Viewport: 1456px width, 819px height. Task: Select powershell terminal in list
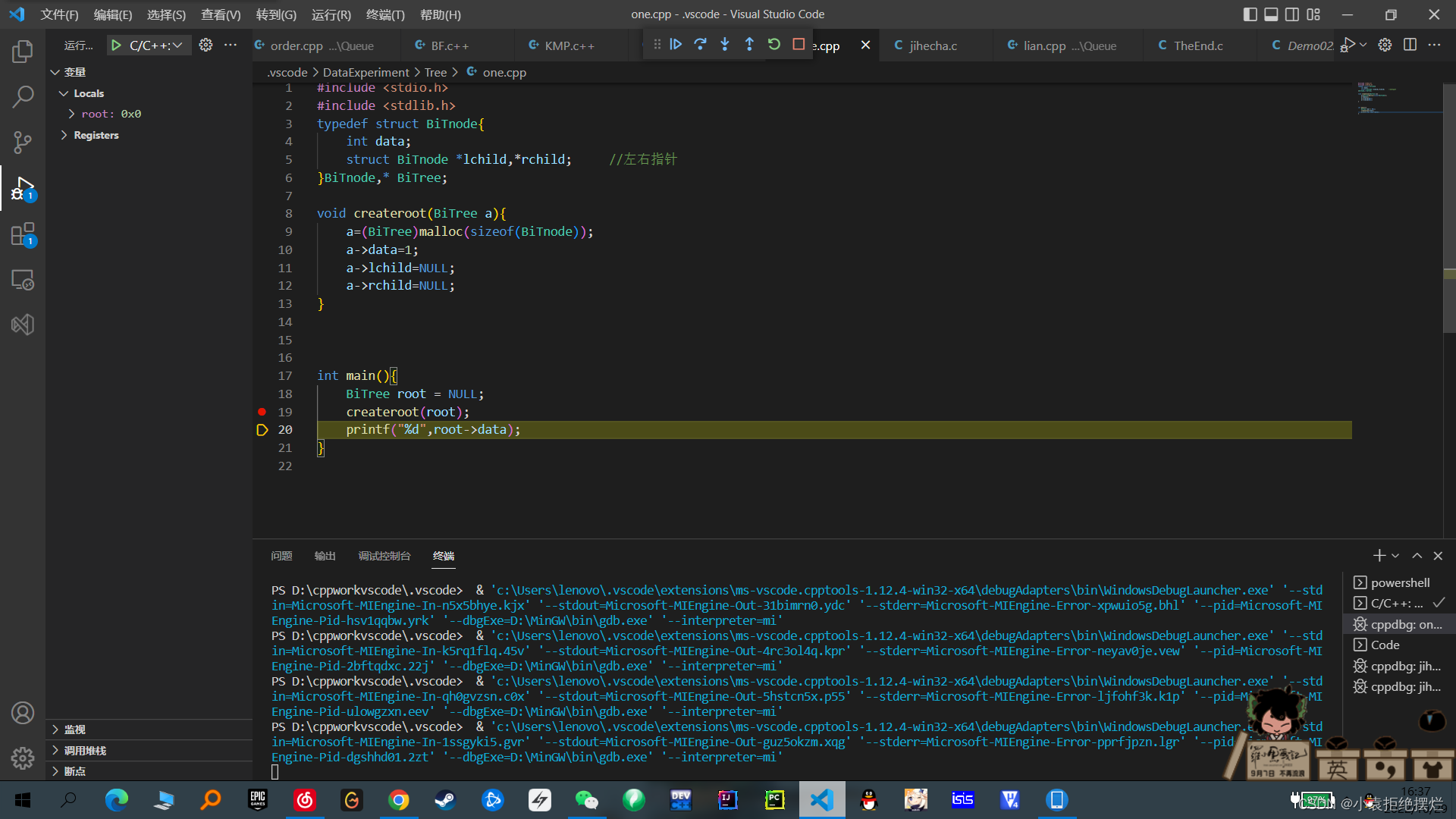[1399, 582]
